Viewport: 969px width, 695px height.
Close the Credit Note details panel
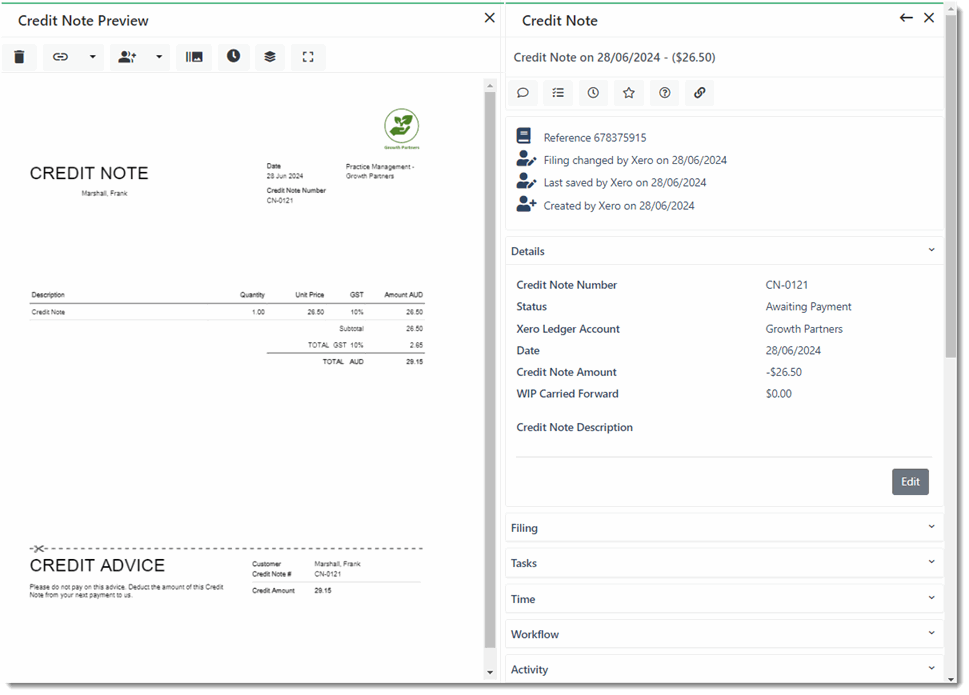pos(929,18)
